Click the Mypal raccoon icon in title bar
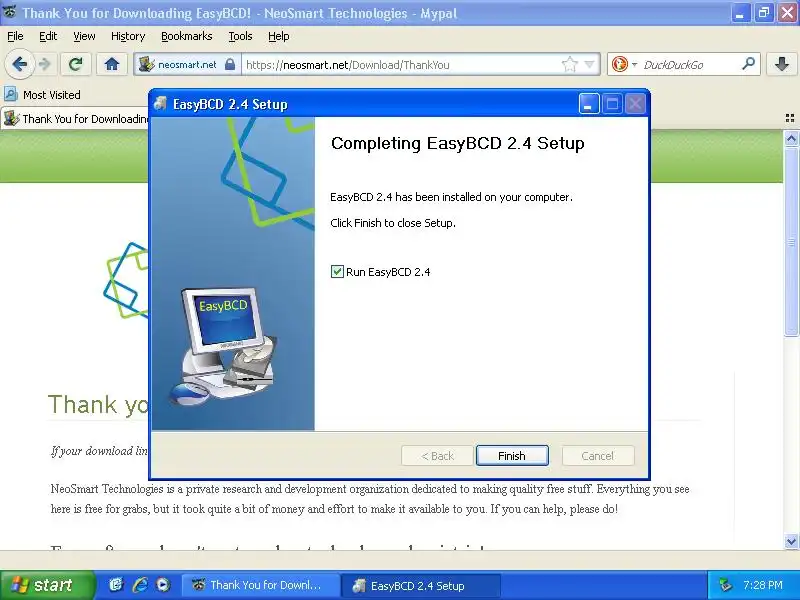The image size is (800, 600). pyautogui.click(x=10, y=12)
